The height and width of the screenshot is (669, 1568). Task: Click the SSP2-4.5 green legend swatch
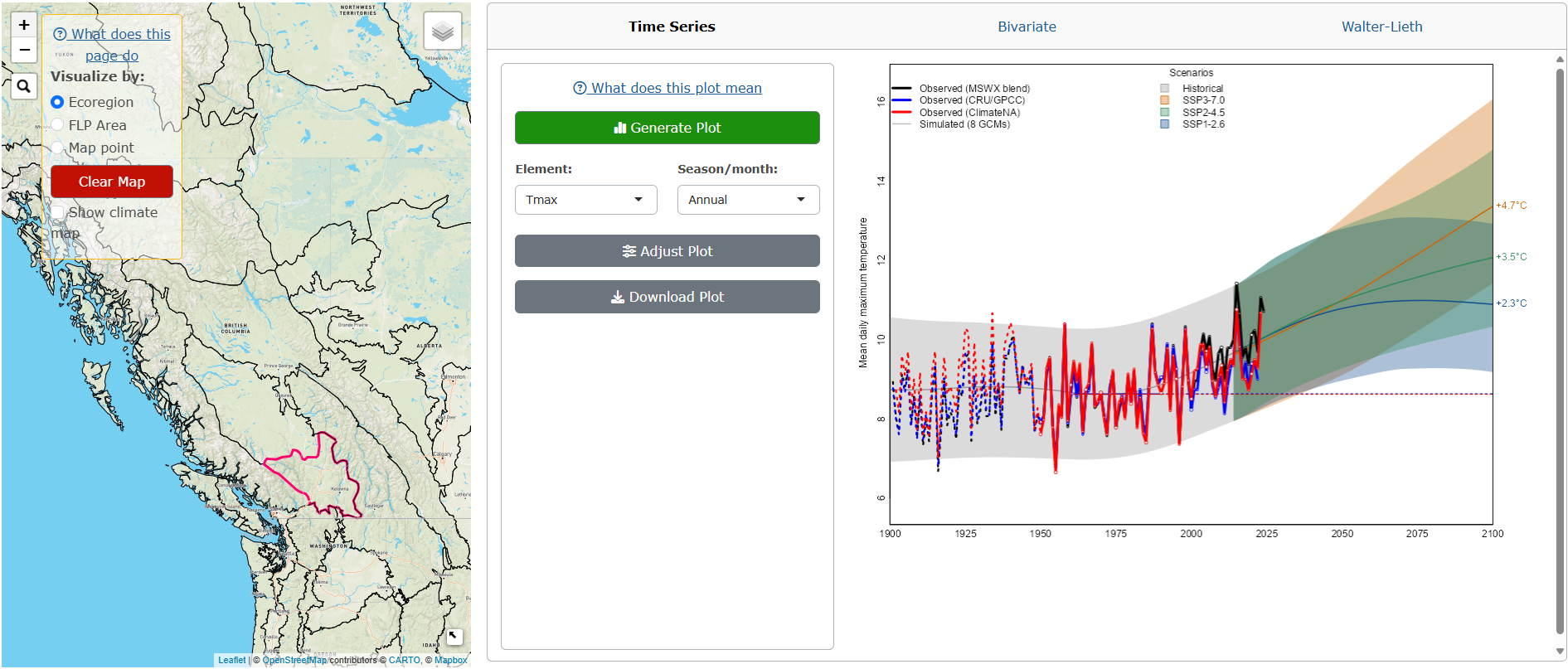pyautogui.click(x=1165, y=112)
